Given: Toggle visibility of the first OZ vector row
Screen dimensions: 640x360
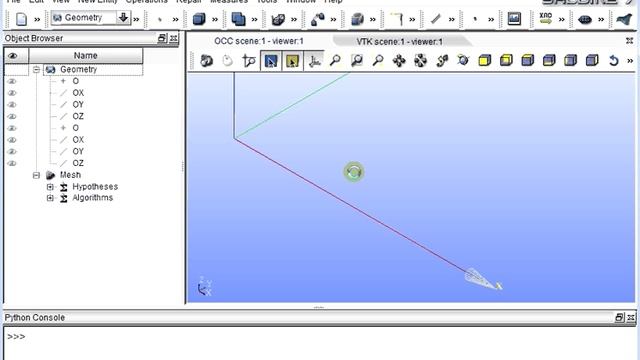Looking at the screenshot, I should pos(12,116).
